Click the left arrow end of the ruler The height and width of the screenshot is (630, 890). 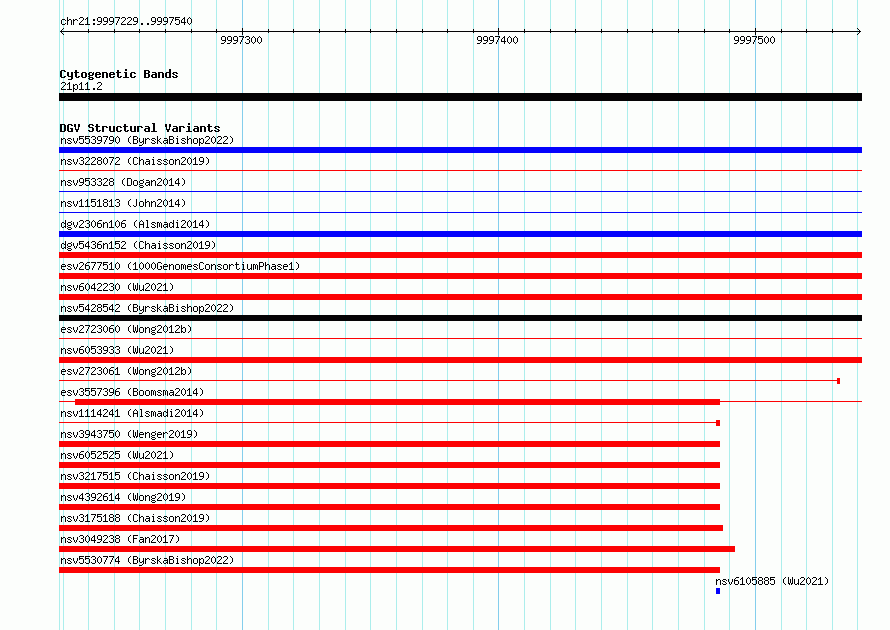pos(62,31)
